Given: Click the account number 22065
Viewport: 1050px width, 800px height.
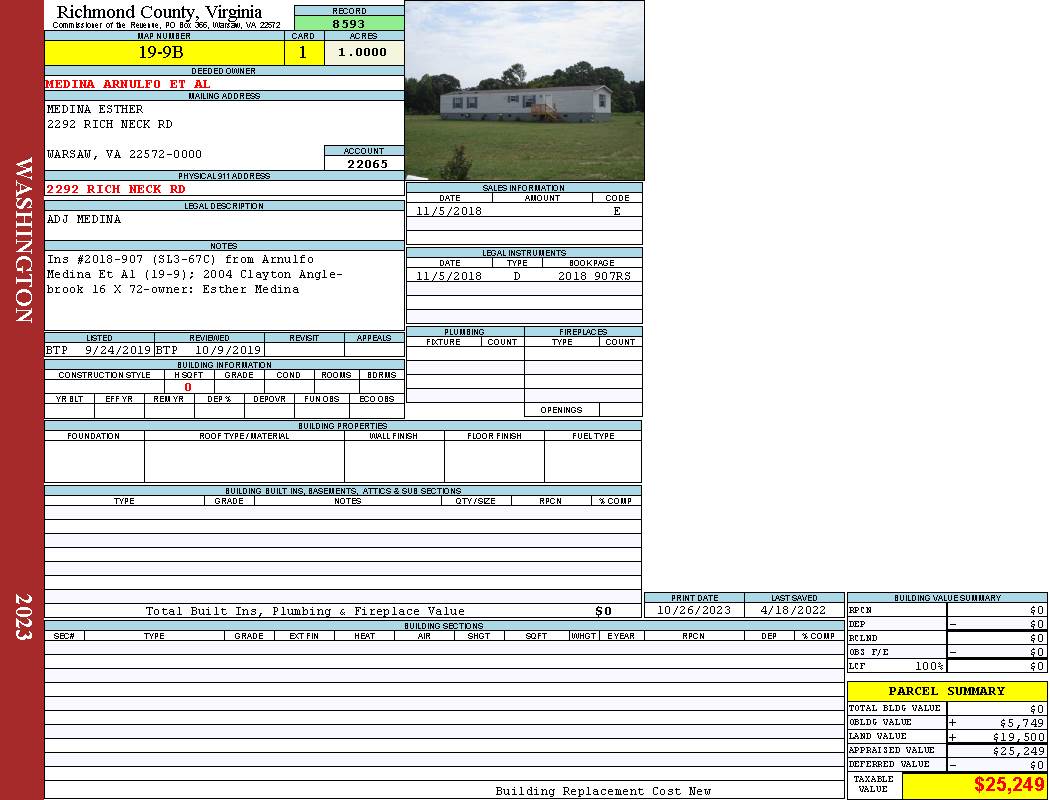Looking at the screenshot, I should [x=364, y=164].
